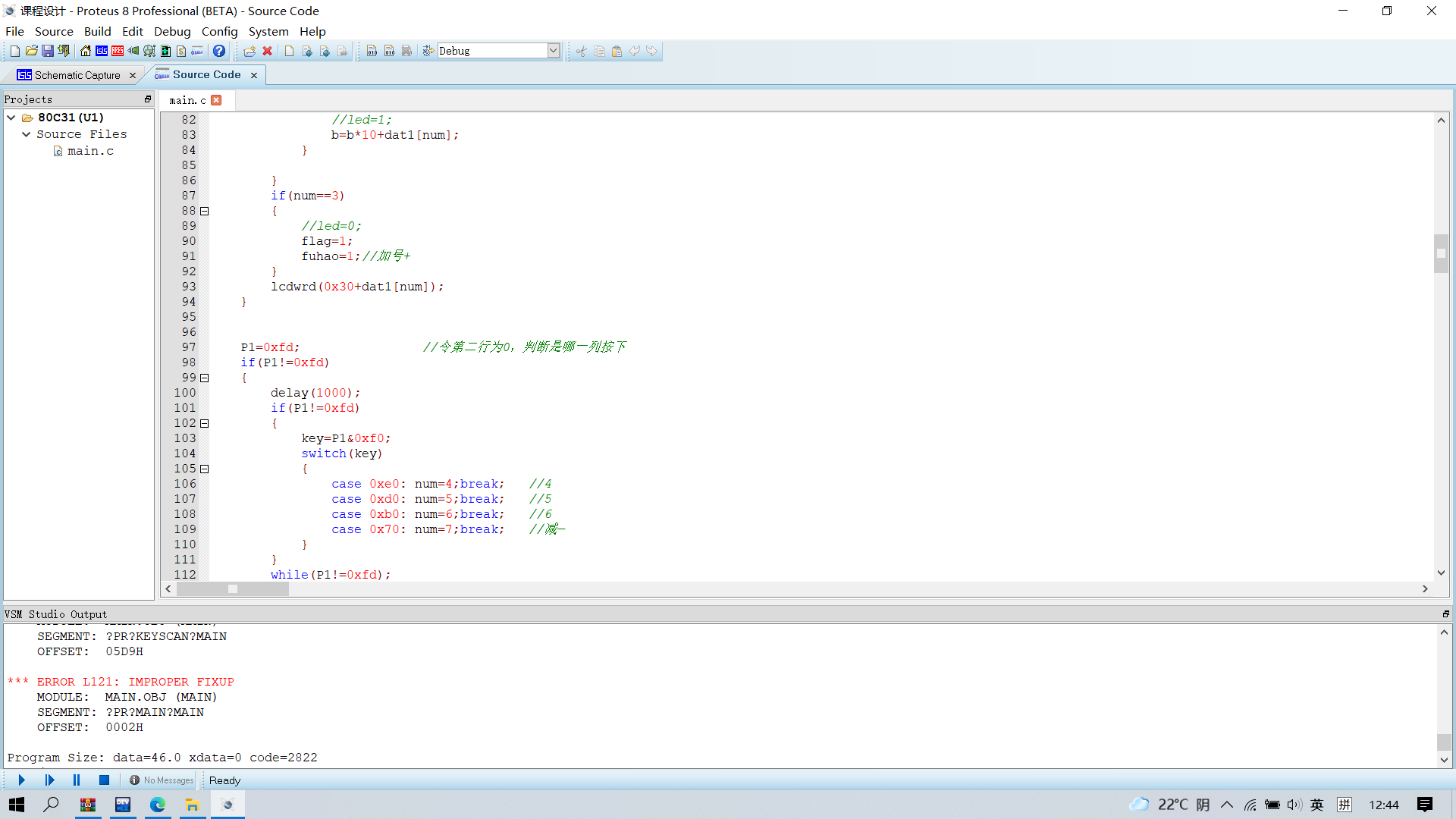The height and width of the screenshot is (819, 1456).
Task: Collapse the Source Files tree node
Action: [27, 134]
